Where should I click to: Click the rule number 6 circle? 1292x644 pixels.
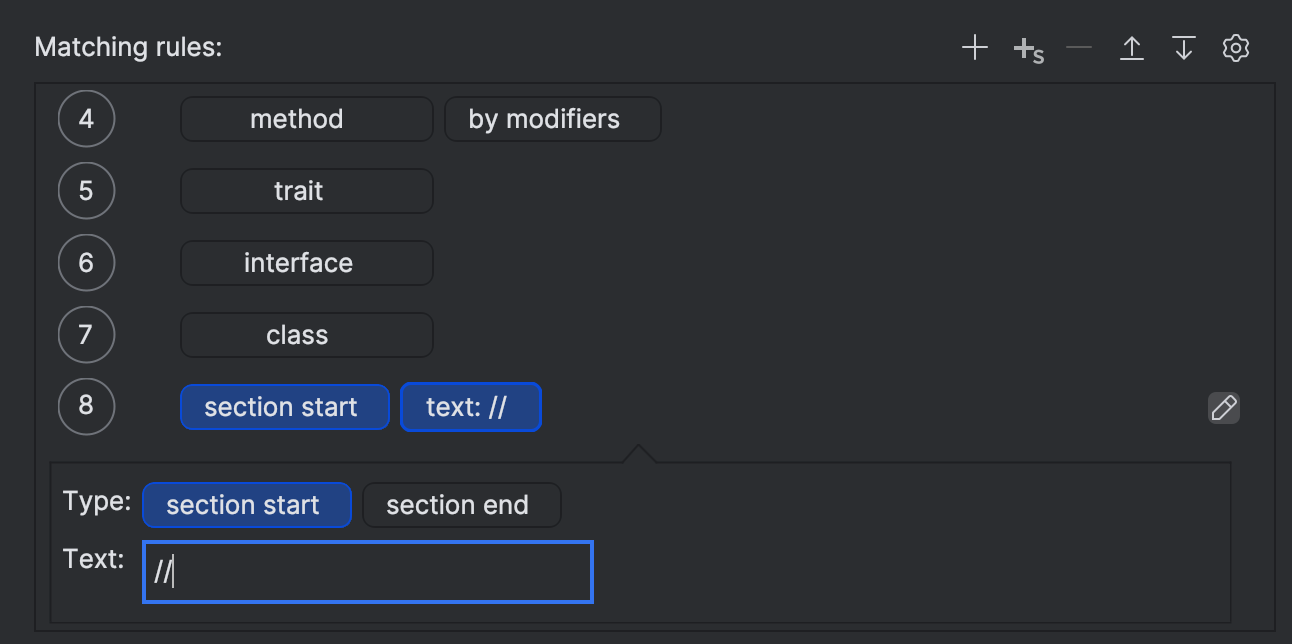(x=86, y=262)
